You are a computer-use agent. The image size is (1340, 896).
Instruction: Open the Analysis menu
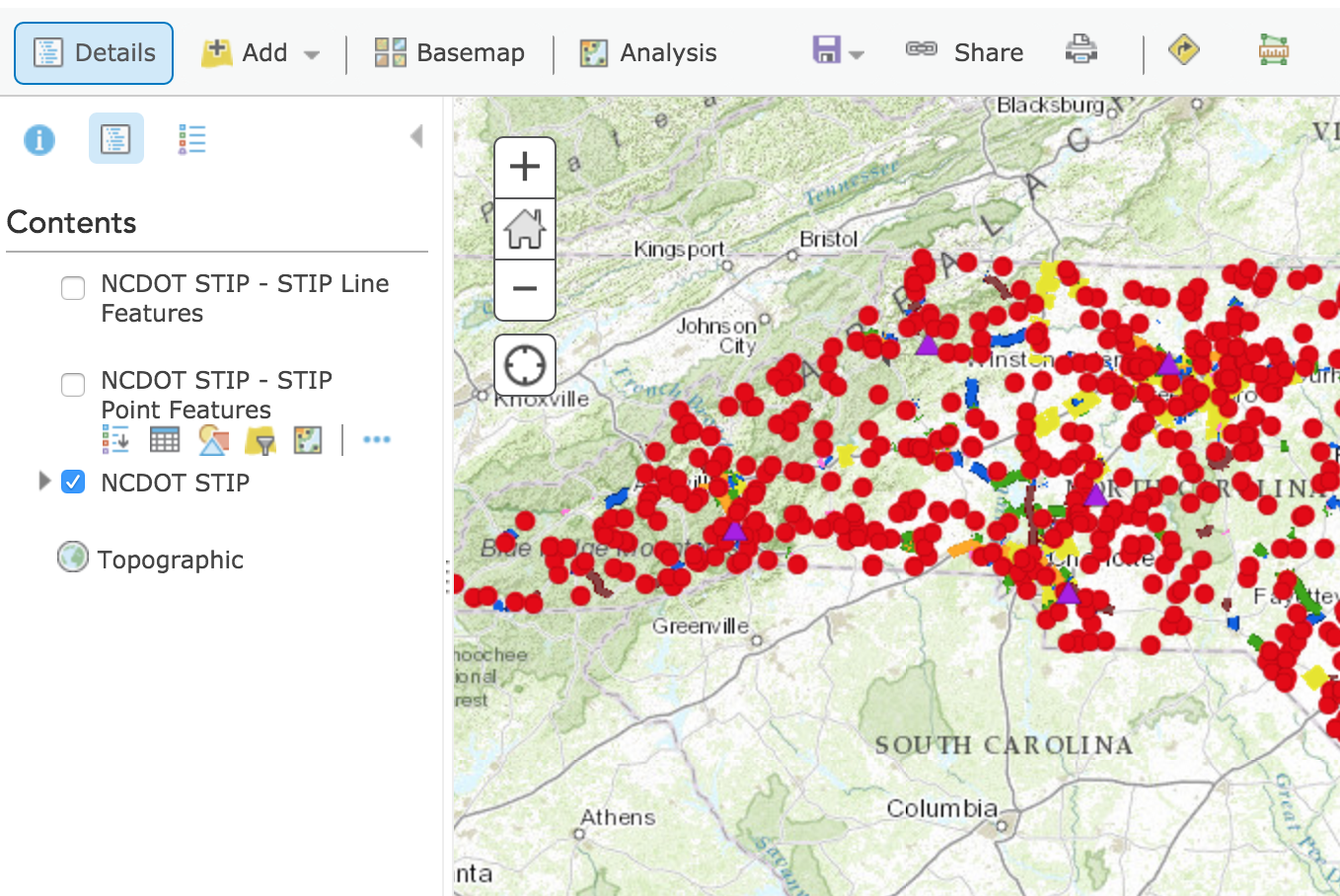[647, 52]
